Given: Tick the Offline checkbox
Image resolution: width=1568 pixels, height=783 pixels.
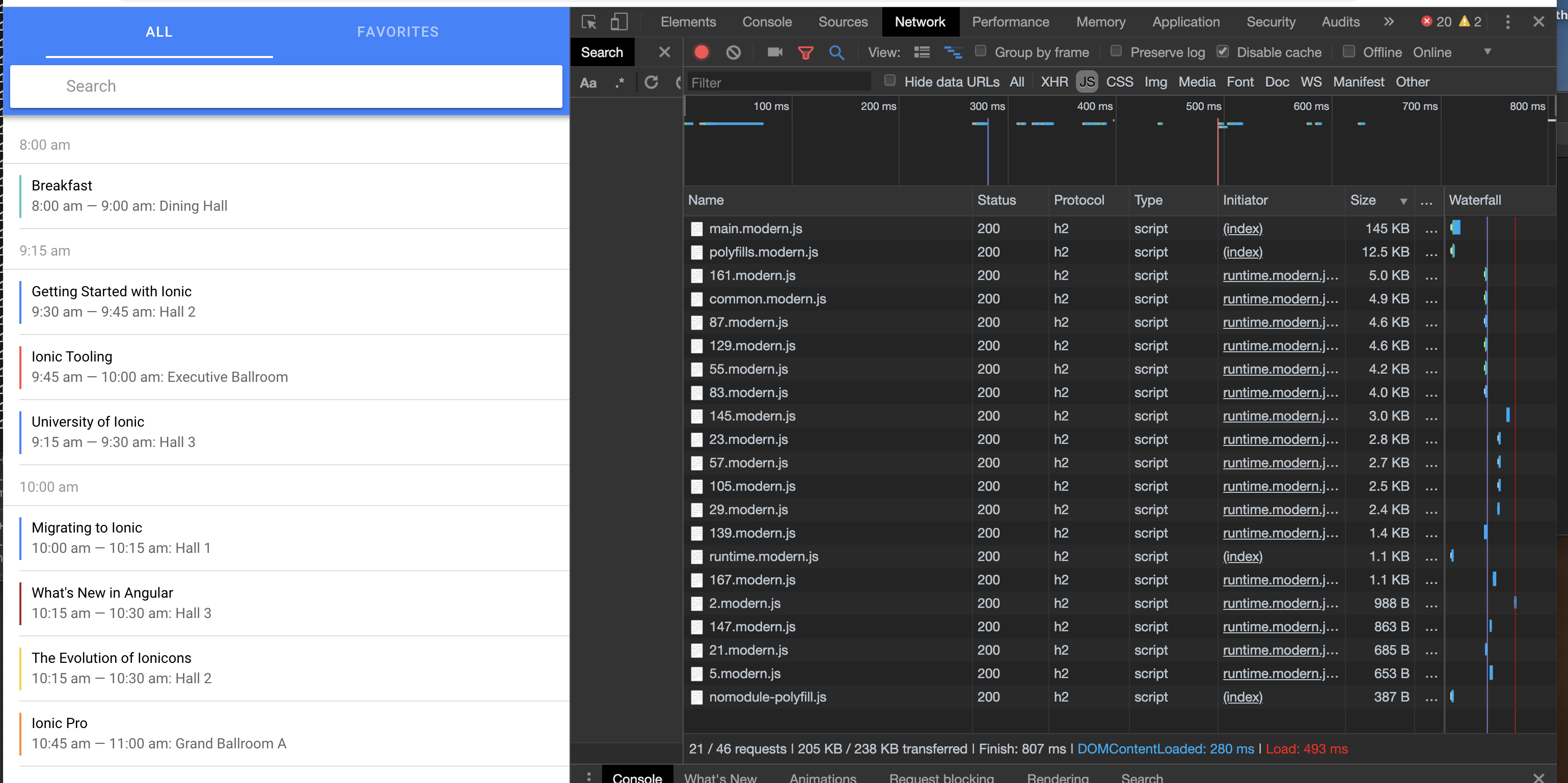Looking at the screenshot, I should point(1349,51).
